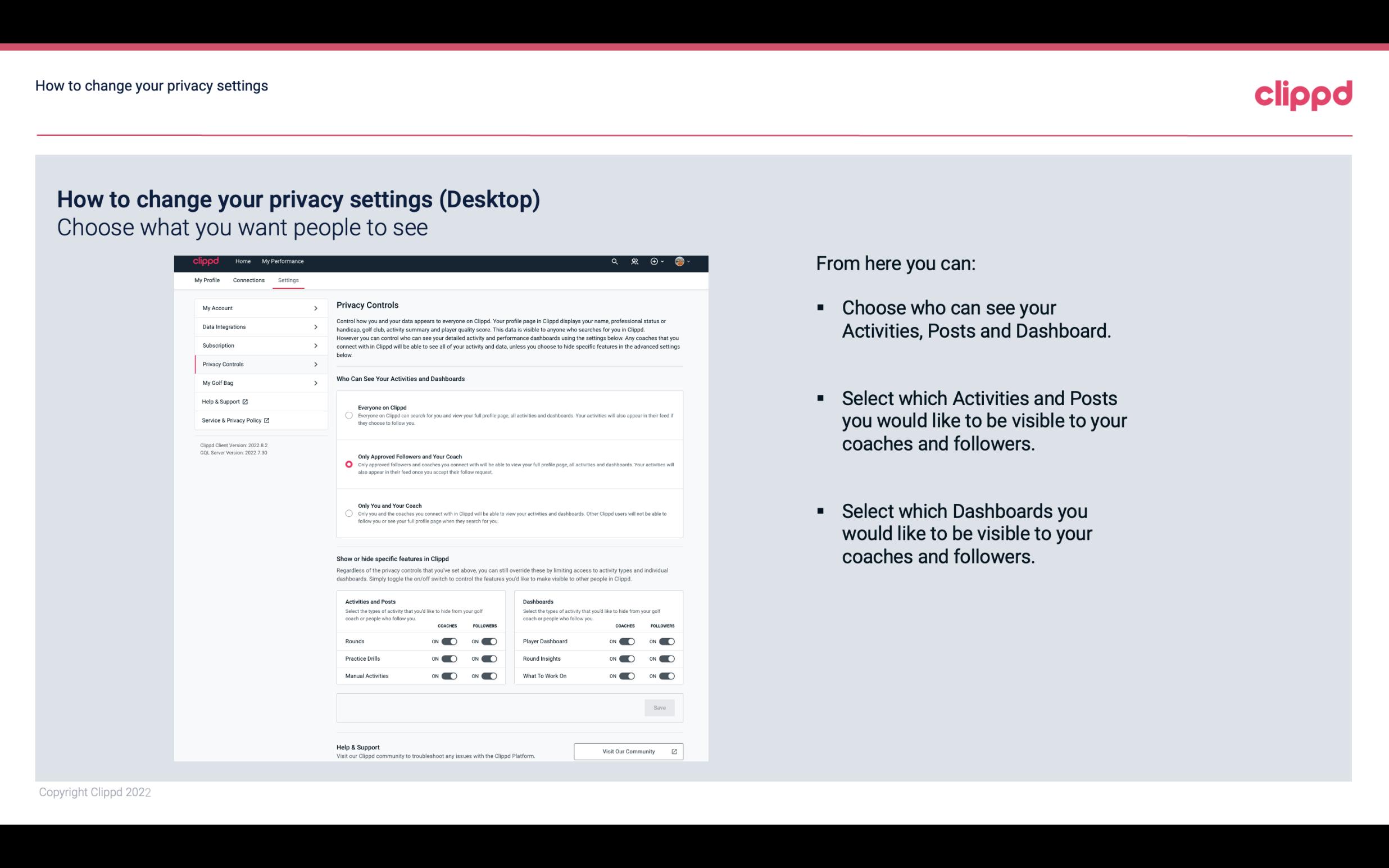Click the Save button at bottom
The height and width of the screenshot is (868, 1389).
(660, 707)
